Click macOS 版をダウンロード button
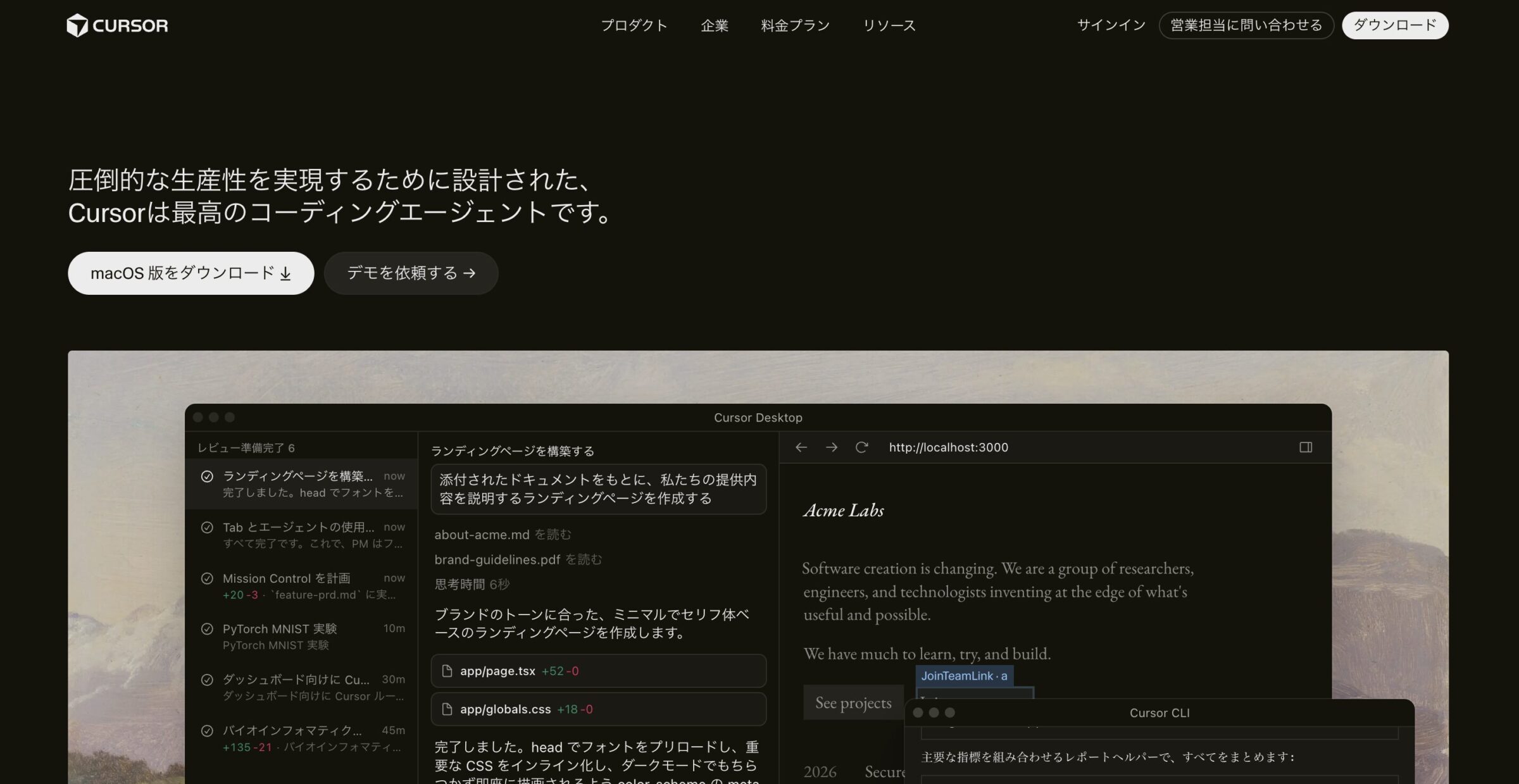The height and width of the screenshot is (784, 1519). click(191, 273)
